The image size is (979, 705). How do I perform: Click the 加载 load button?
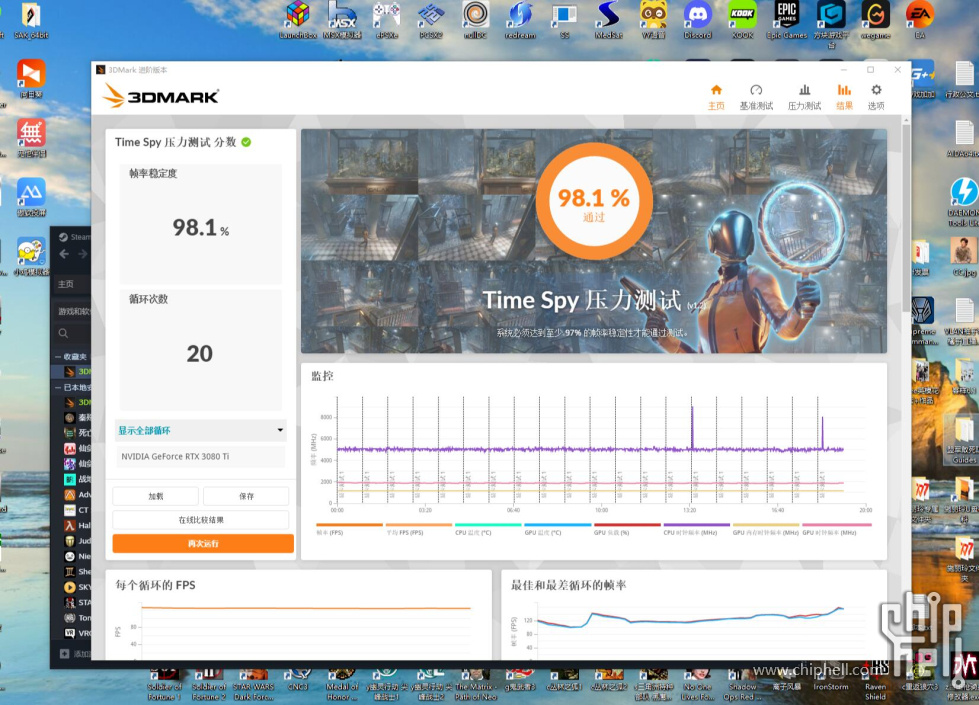click(x=155, y=496)
